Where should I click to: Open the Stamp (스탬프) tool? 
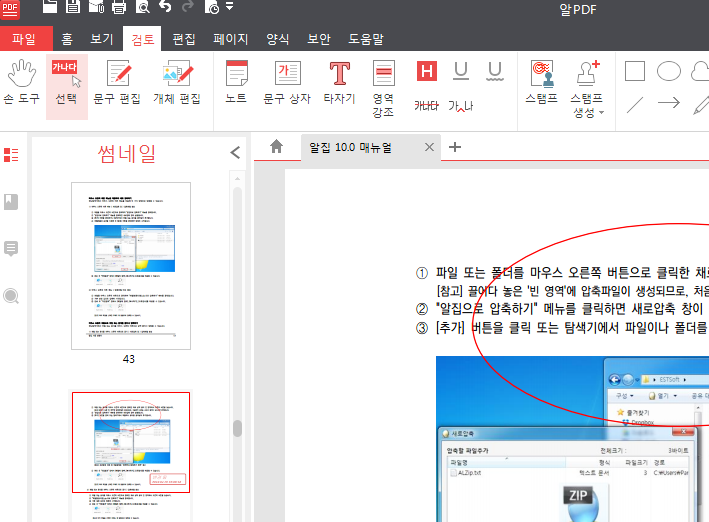542,83
